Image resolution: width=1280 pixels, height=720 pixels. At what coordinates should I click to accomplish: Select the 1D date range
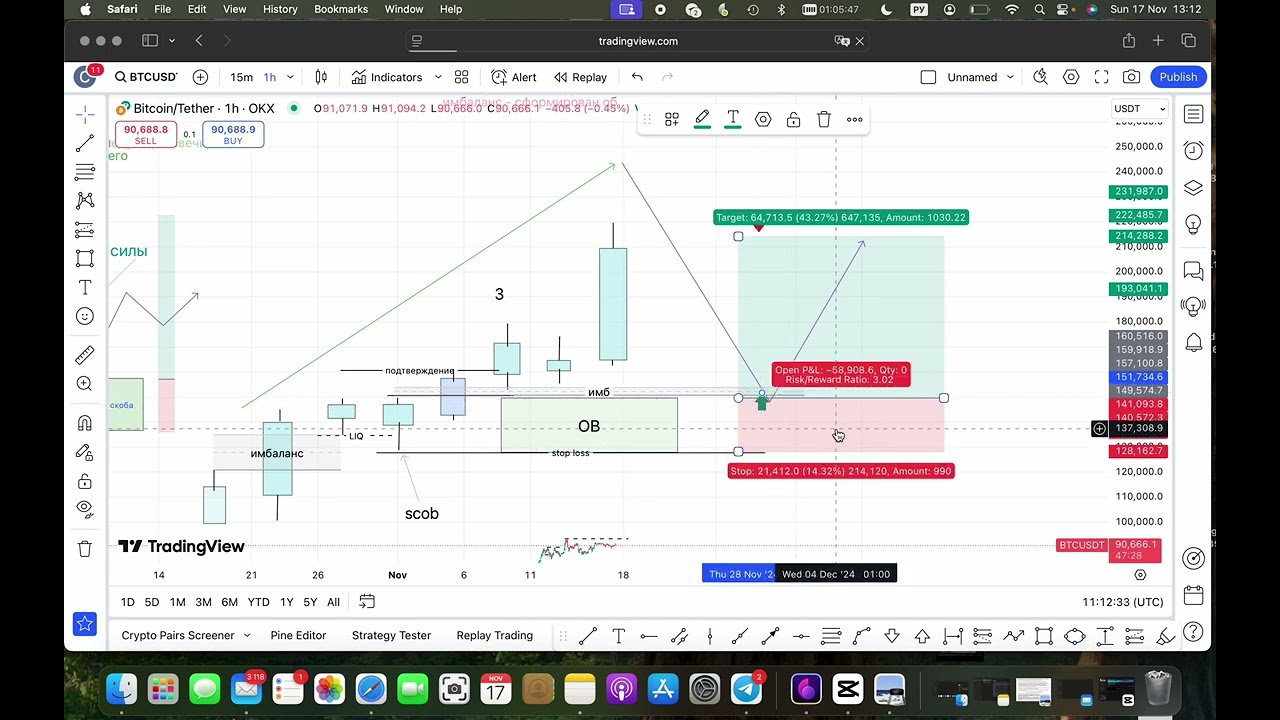[x=127, y=602]
